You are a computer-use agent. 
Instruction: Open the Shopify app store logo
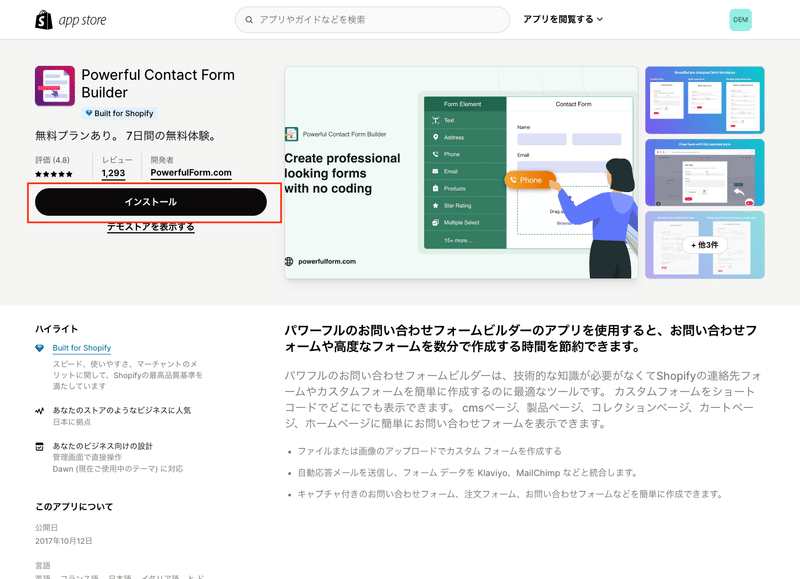tap(71, 20)
